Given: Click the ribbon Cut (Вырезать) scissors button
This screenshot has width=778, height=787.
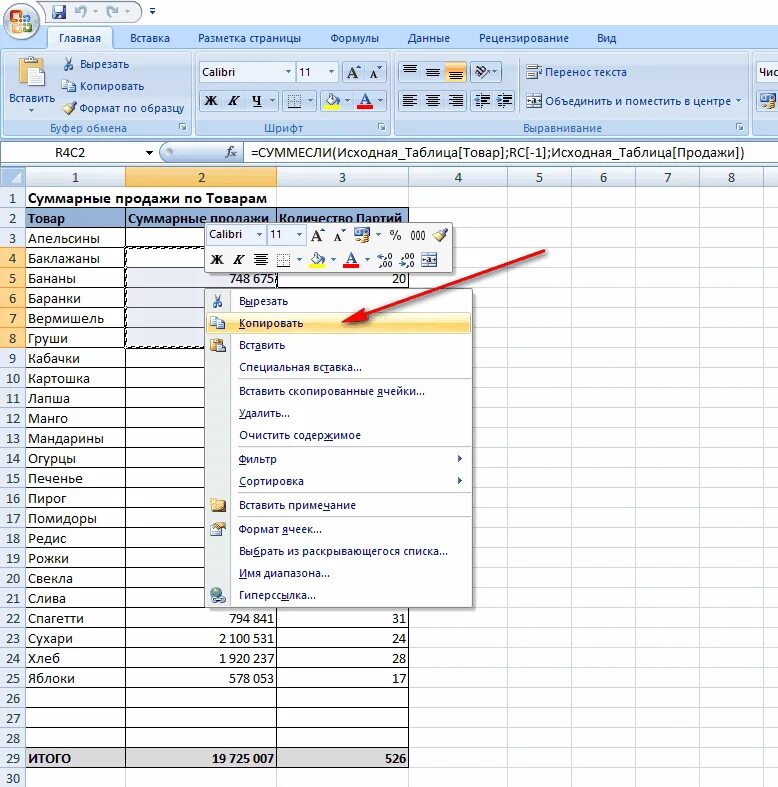Looking at the screenshot, I should pos(96,64).
